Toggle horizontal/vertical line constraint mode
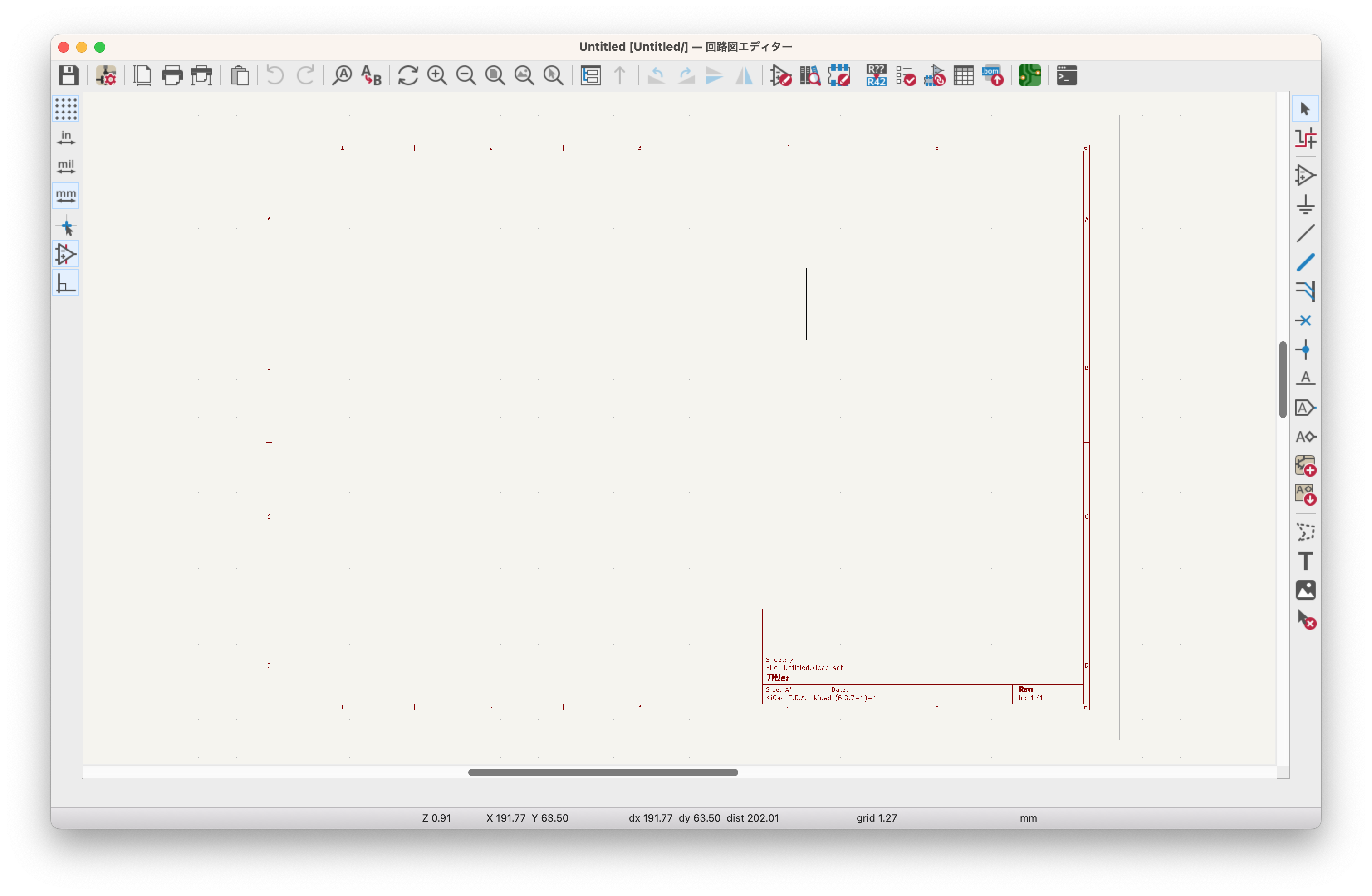The width and height of the screenshot is (1372, 896). click(x=66, y=284)
